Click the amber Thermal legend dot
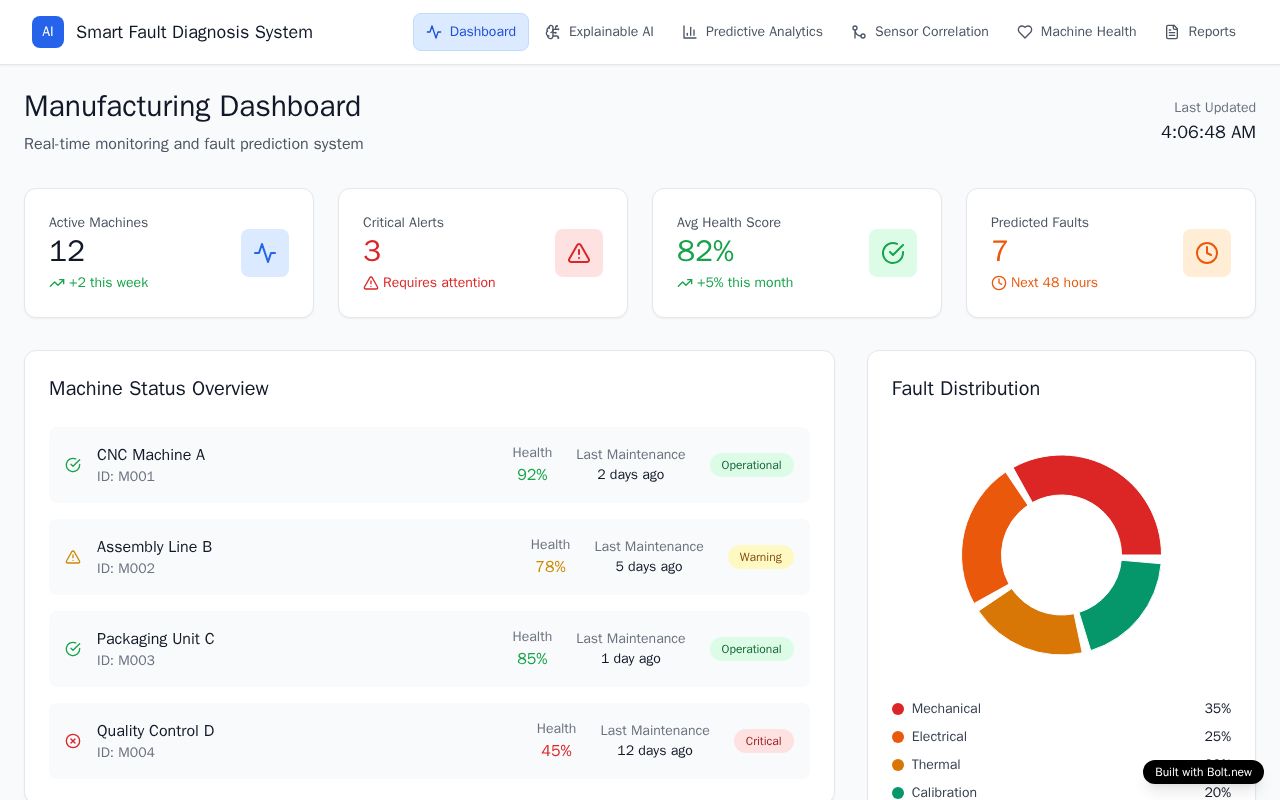The width and height of the screenshot is (1280, 800). 898,765
